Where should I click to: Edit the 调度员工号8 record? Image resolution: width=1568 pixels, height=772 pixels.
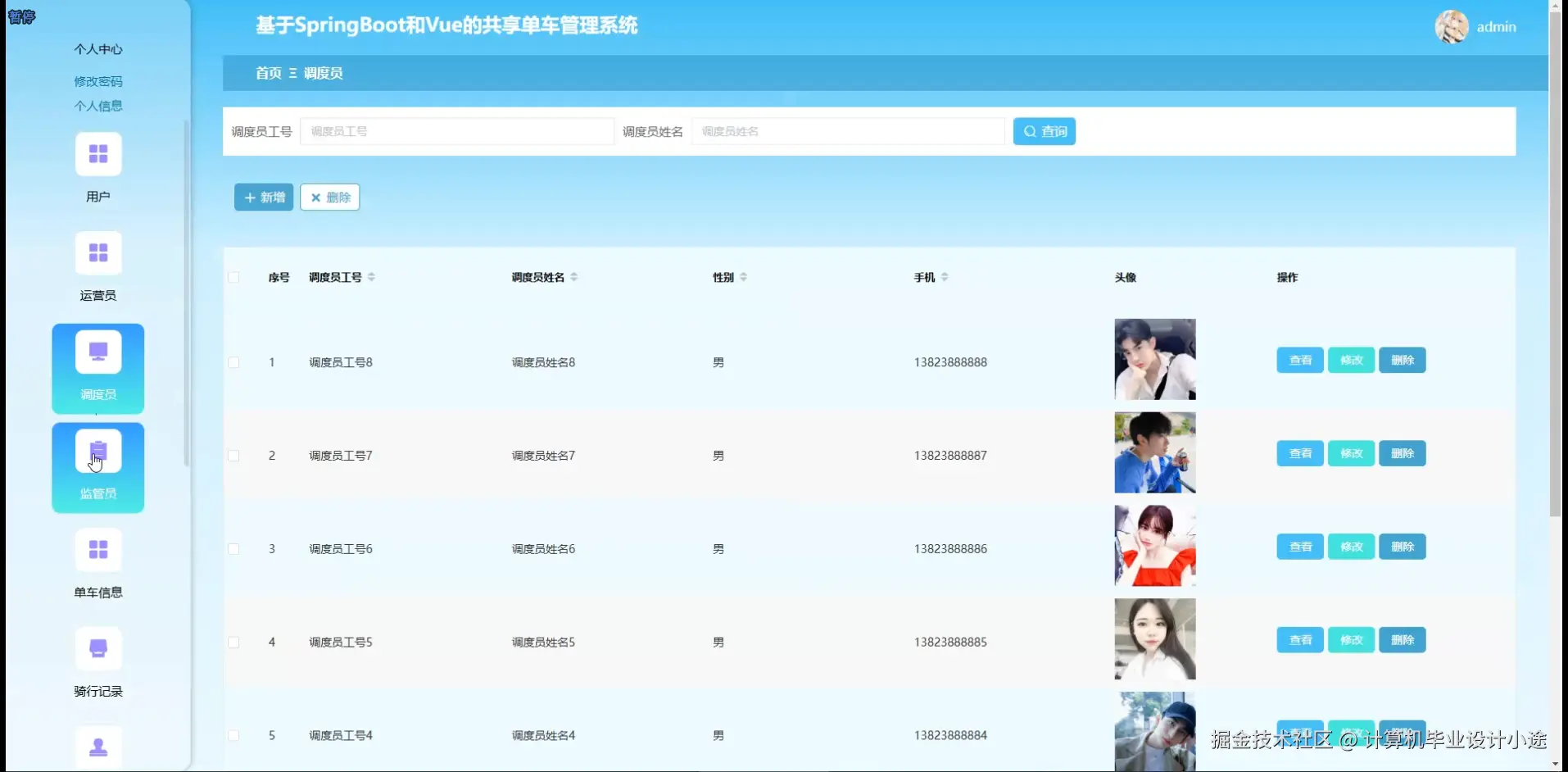[1351, 361]
